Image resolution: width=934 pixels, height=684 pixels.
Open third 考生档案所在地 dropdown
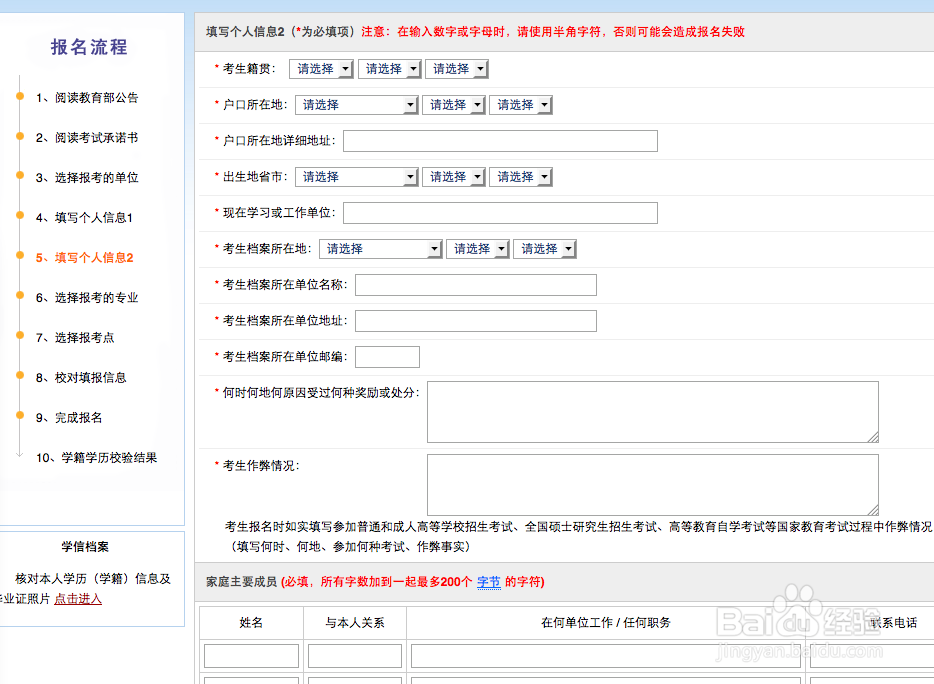545,249
